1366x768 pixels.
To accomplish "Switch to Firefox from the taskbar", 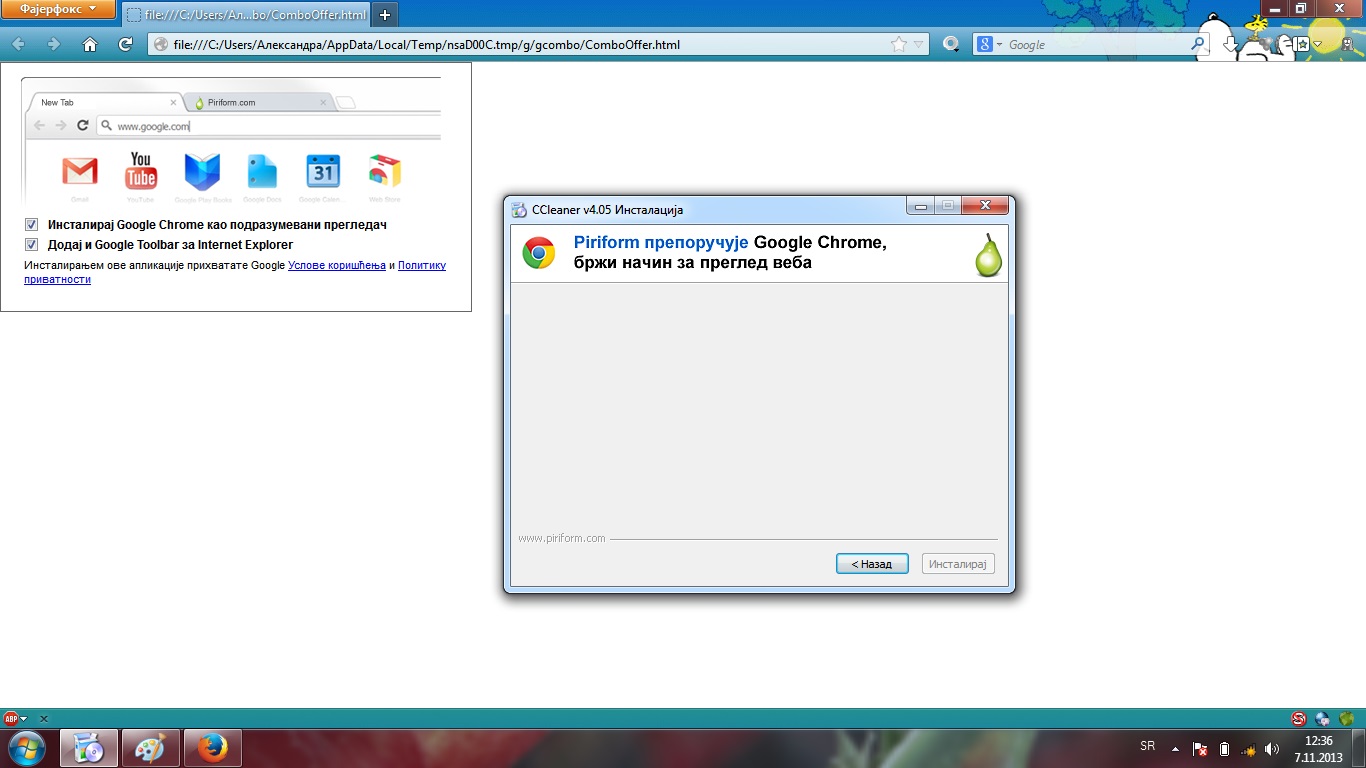I will click(212, 748).
